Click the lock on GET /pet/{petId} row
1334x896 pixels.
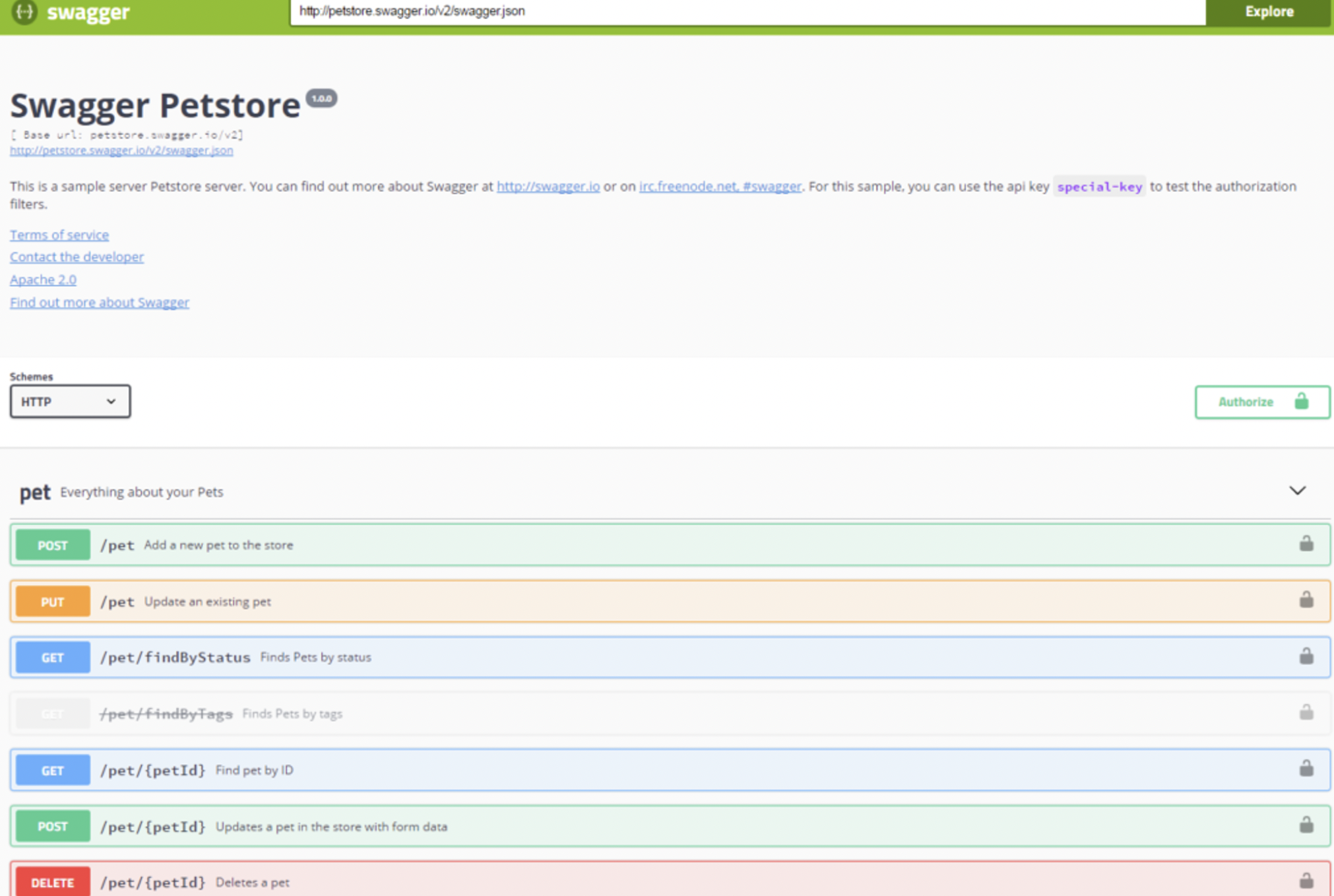click(x=1306, y=769)
